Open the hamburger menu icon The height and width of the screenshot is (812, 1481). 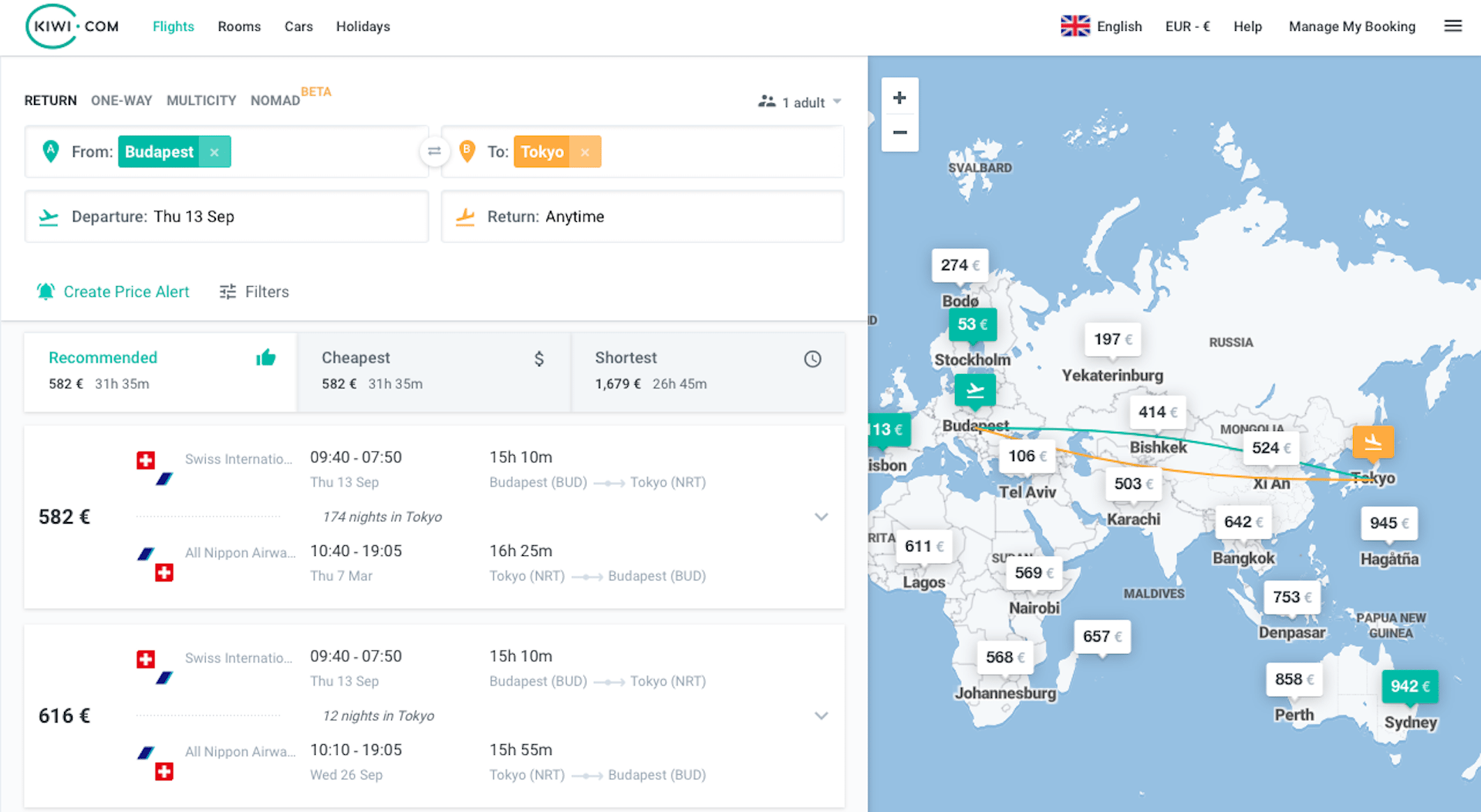(1452, 26)
